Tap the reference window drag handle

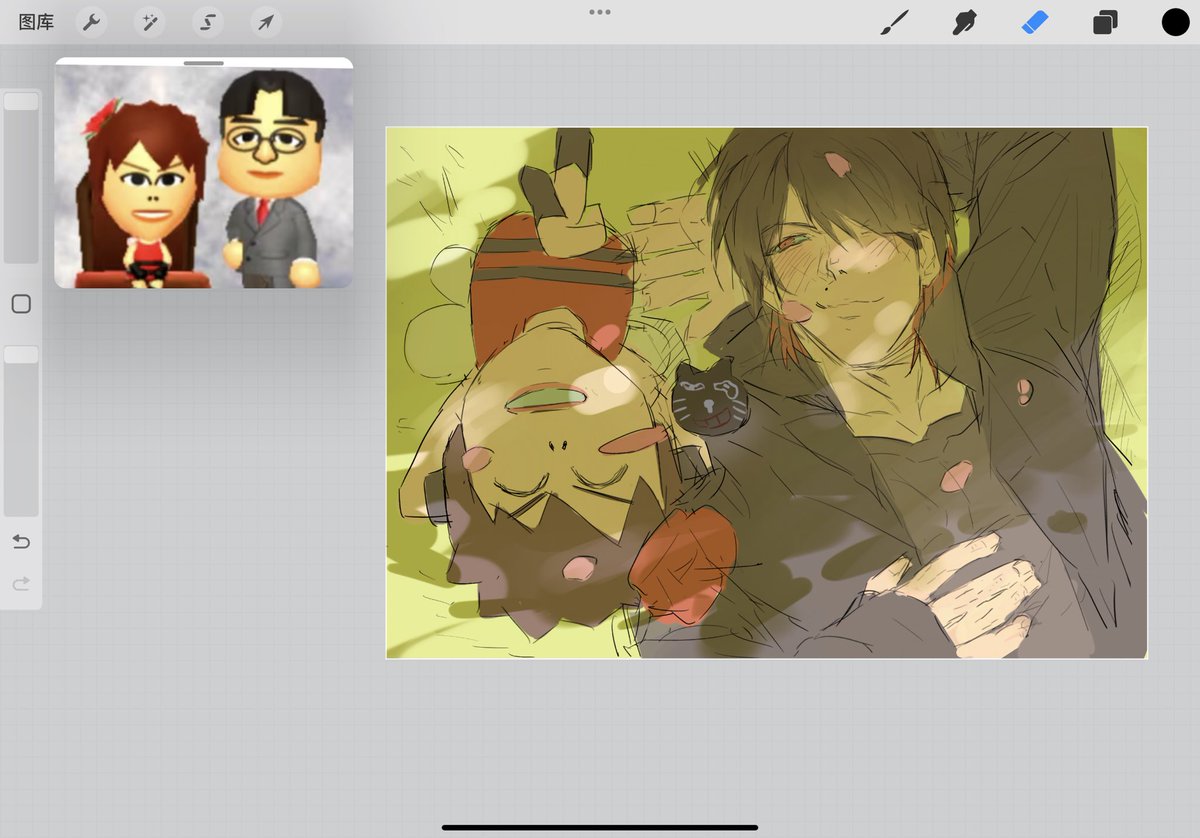204,63
